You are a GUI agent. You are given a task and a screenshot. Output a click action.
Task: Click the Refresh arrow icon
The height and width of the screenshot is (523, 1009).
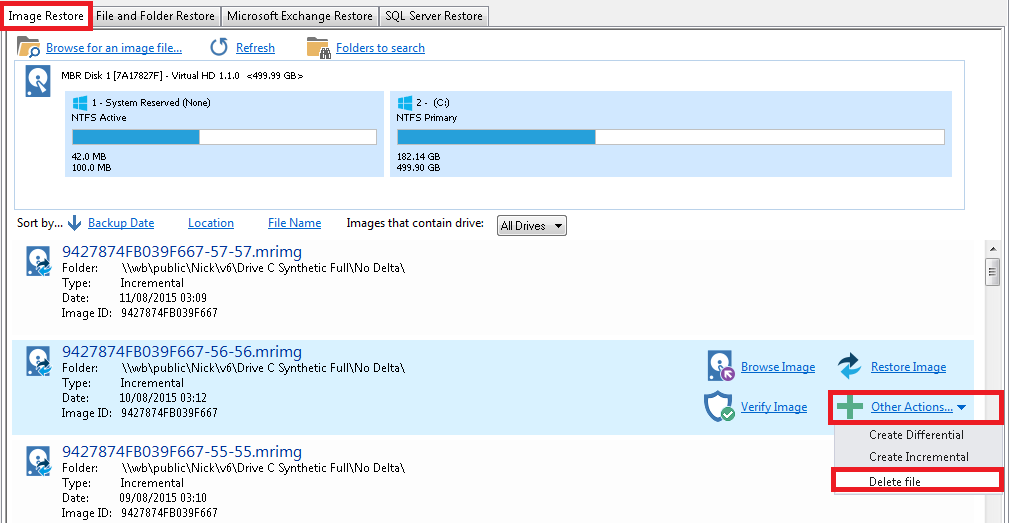[x=219, y=47]
